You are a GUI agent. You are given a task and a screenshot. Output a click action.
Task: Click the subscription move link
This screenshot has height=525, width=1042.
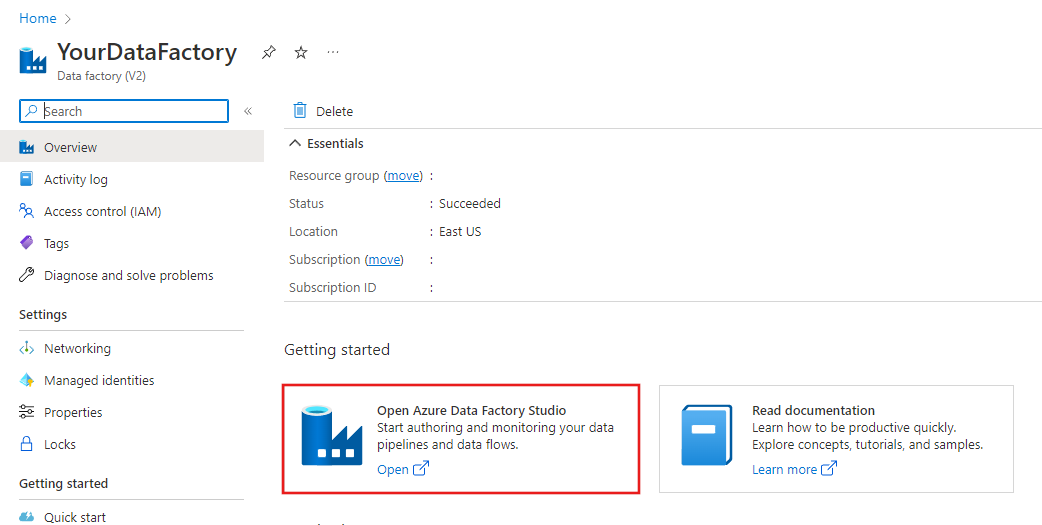coord(384,259)
